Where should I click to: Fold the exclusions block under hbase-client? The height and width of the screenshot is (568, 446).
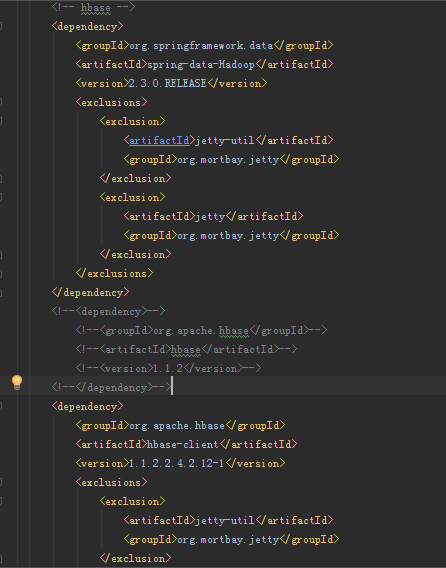1,482
